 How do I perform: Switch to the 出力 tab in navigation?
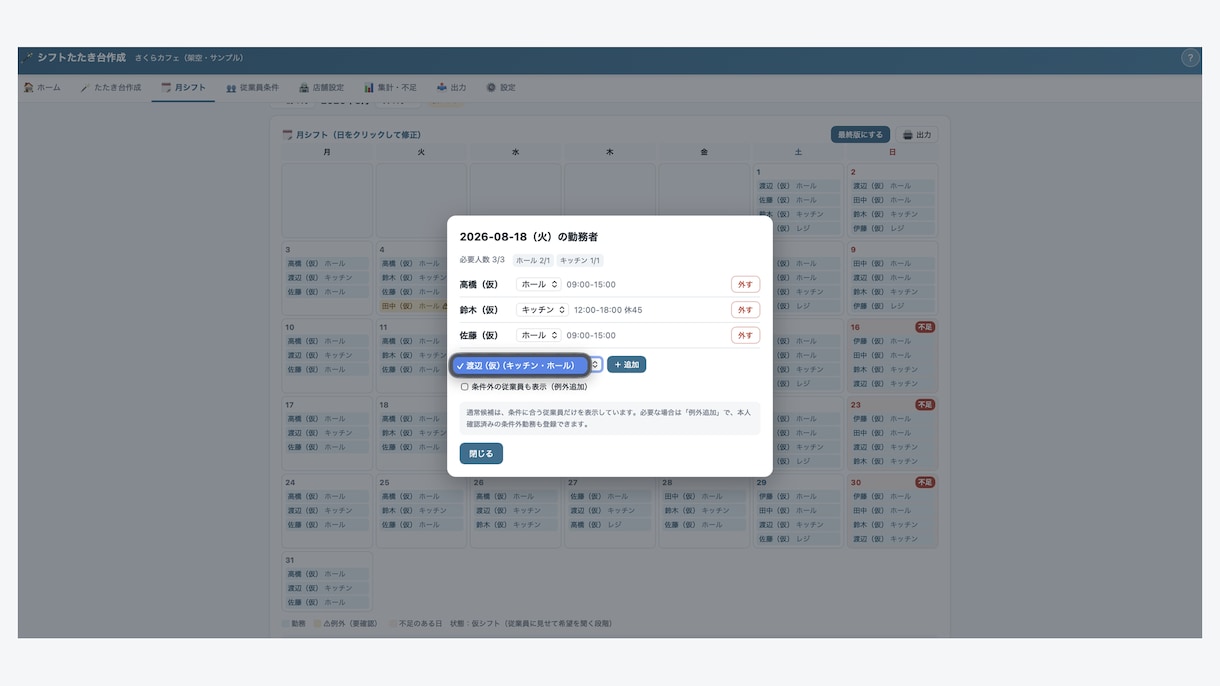(x=451, y=88)
